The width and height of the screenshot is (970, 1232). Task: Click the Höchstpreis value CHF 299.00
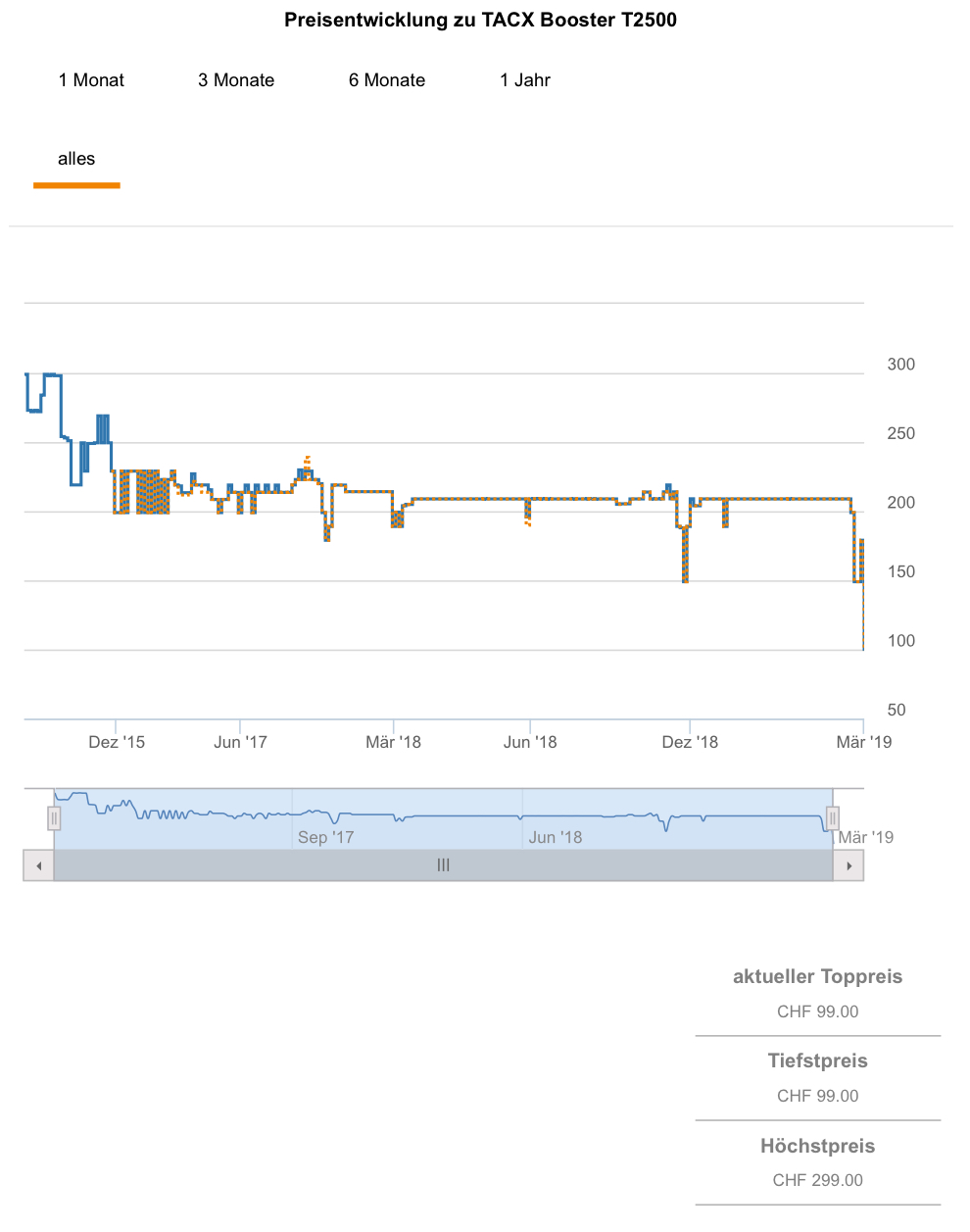817,1180
